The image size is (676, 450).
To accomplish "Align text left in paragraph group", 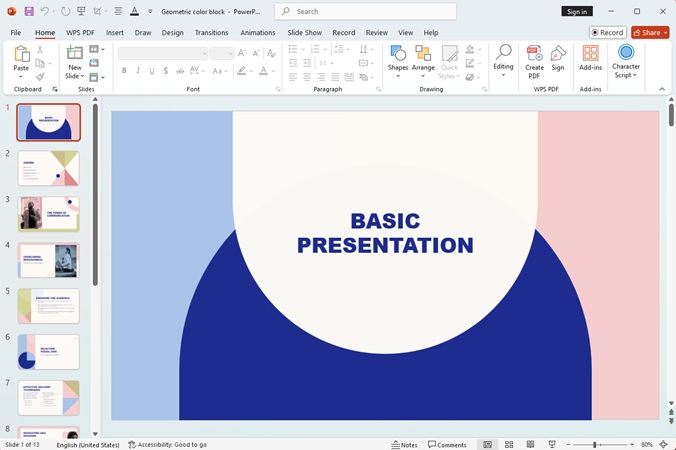I will pos(293,77).
